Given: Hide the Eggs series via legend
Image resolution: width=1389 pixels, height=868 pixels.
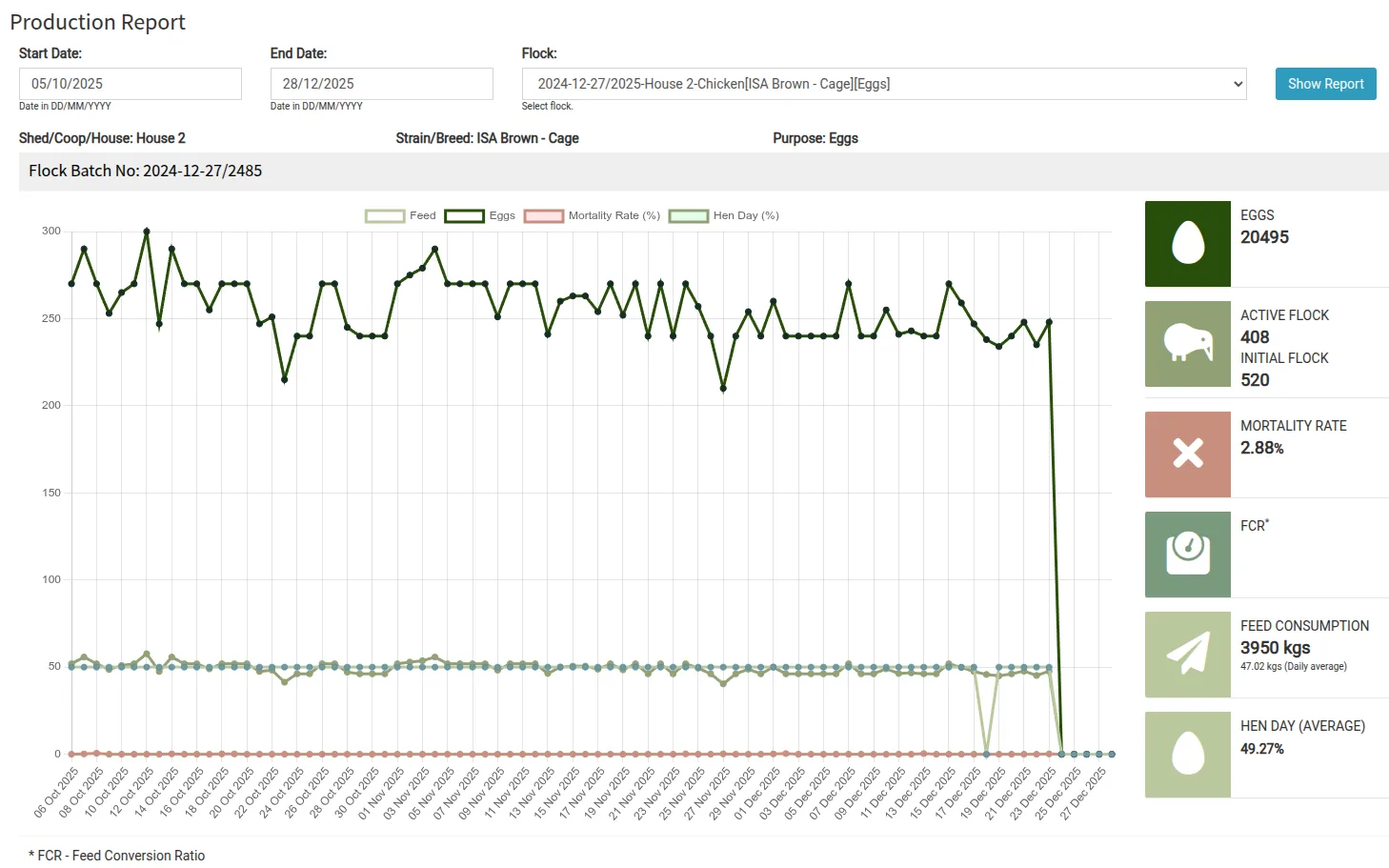Looking at the screenshot, I should click(x=479, y=216).
